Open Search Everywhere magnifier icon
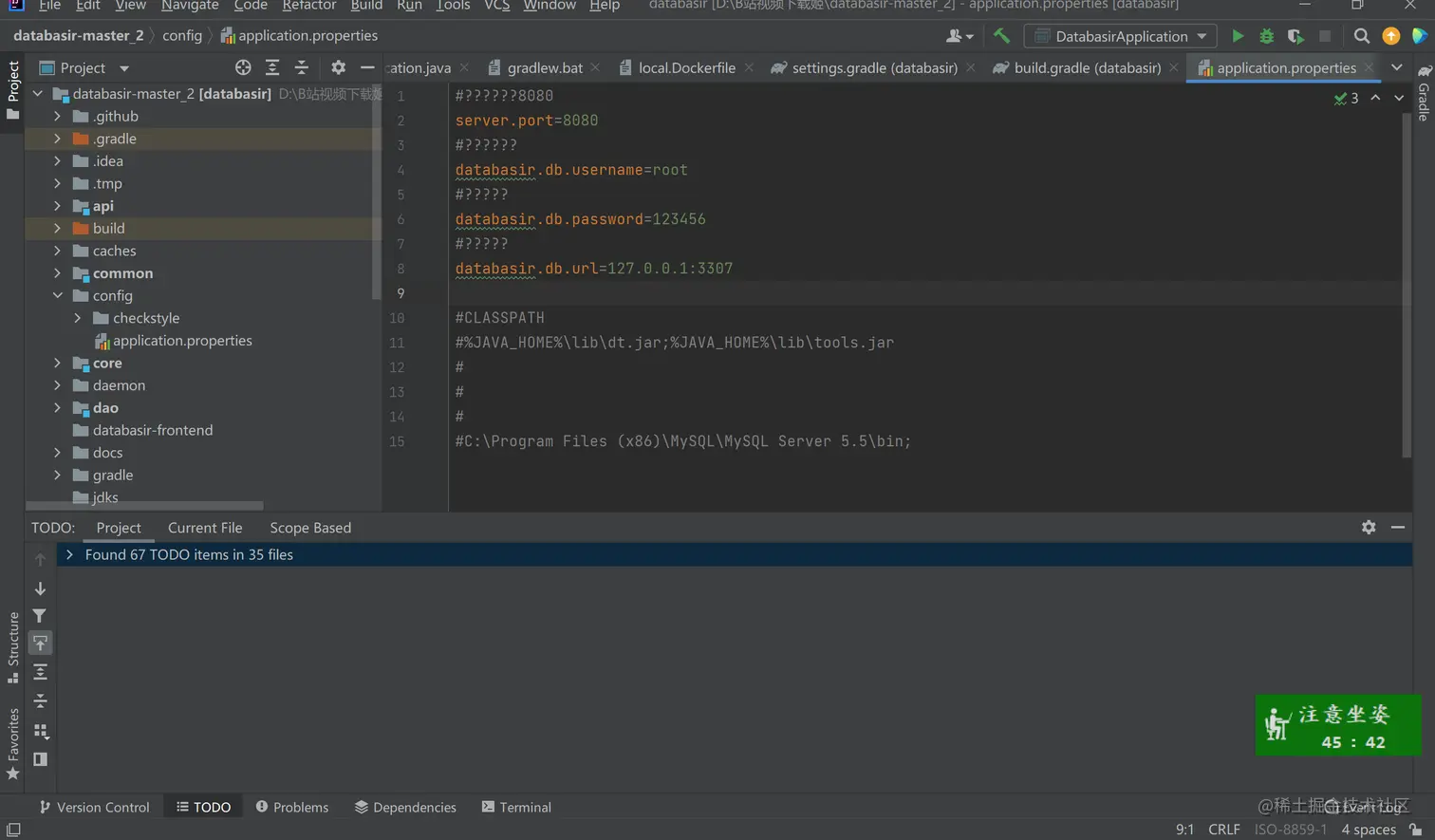Viewport: 1435px width, 840px height. 1362,36
